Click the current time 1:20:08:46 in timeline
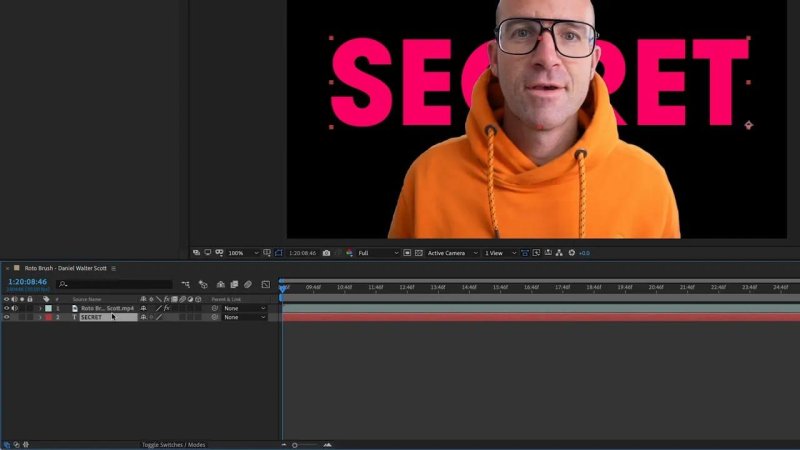 [28, 282]
